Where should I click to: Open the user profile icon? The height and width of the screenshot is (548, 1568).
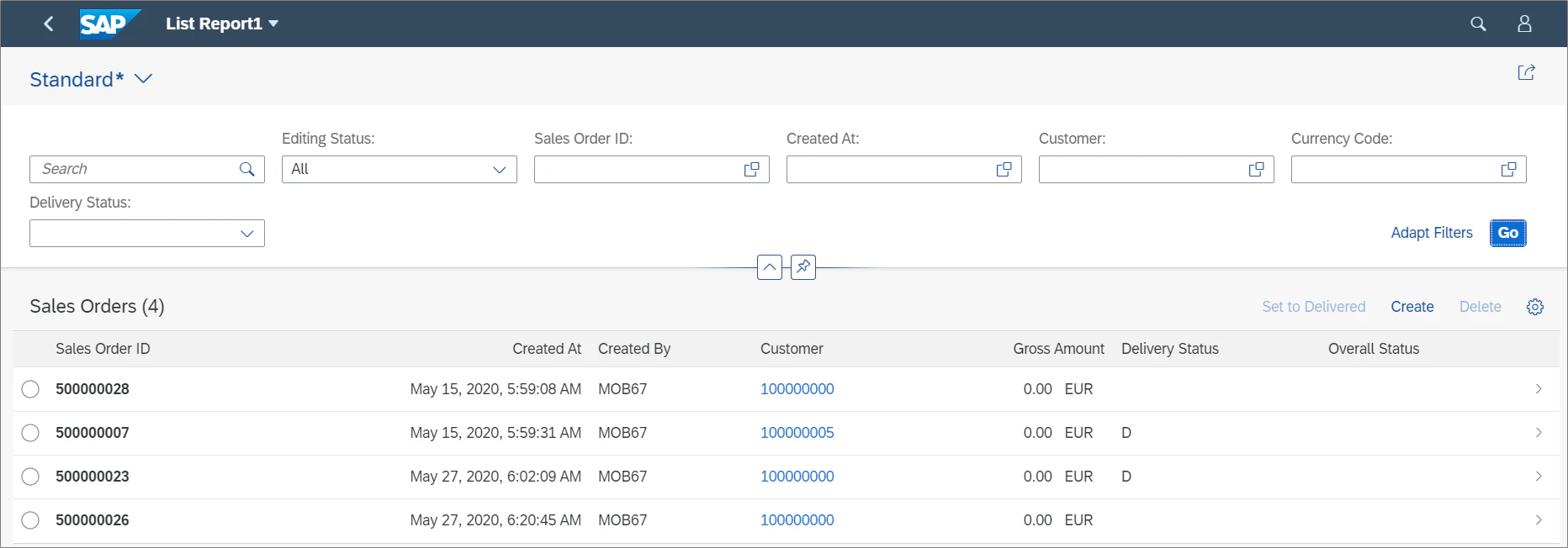[x=1524, y=24]
